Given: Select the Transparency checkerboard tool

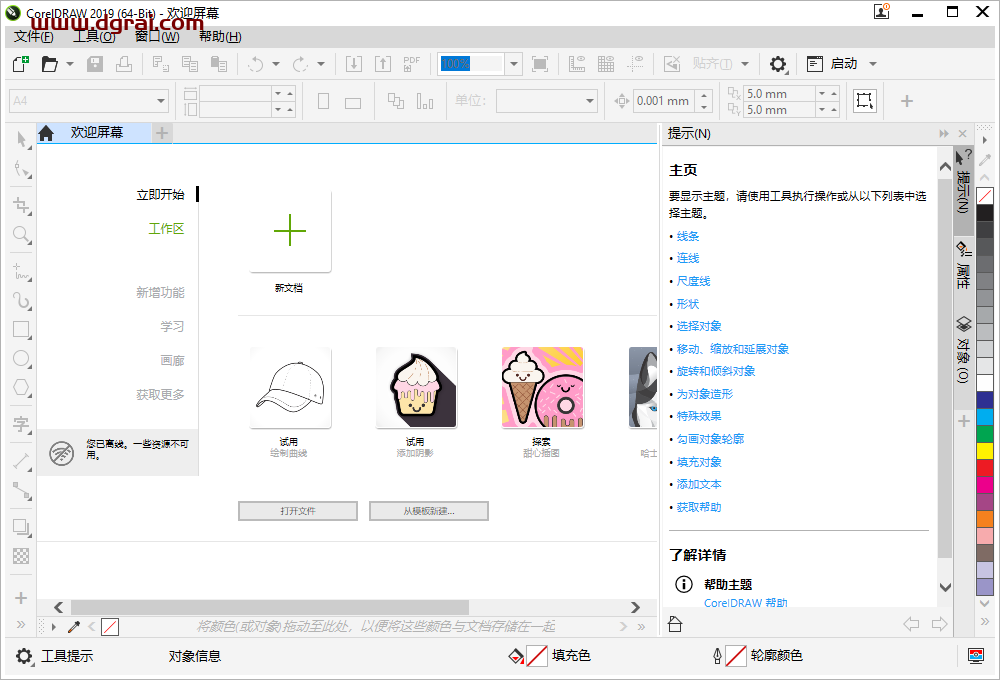Looking at the screenshot, I should tap(21, 556).
